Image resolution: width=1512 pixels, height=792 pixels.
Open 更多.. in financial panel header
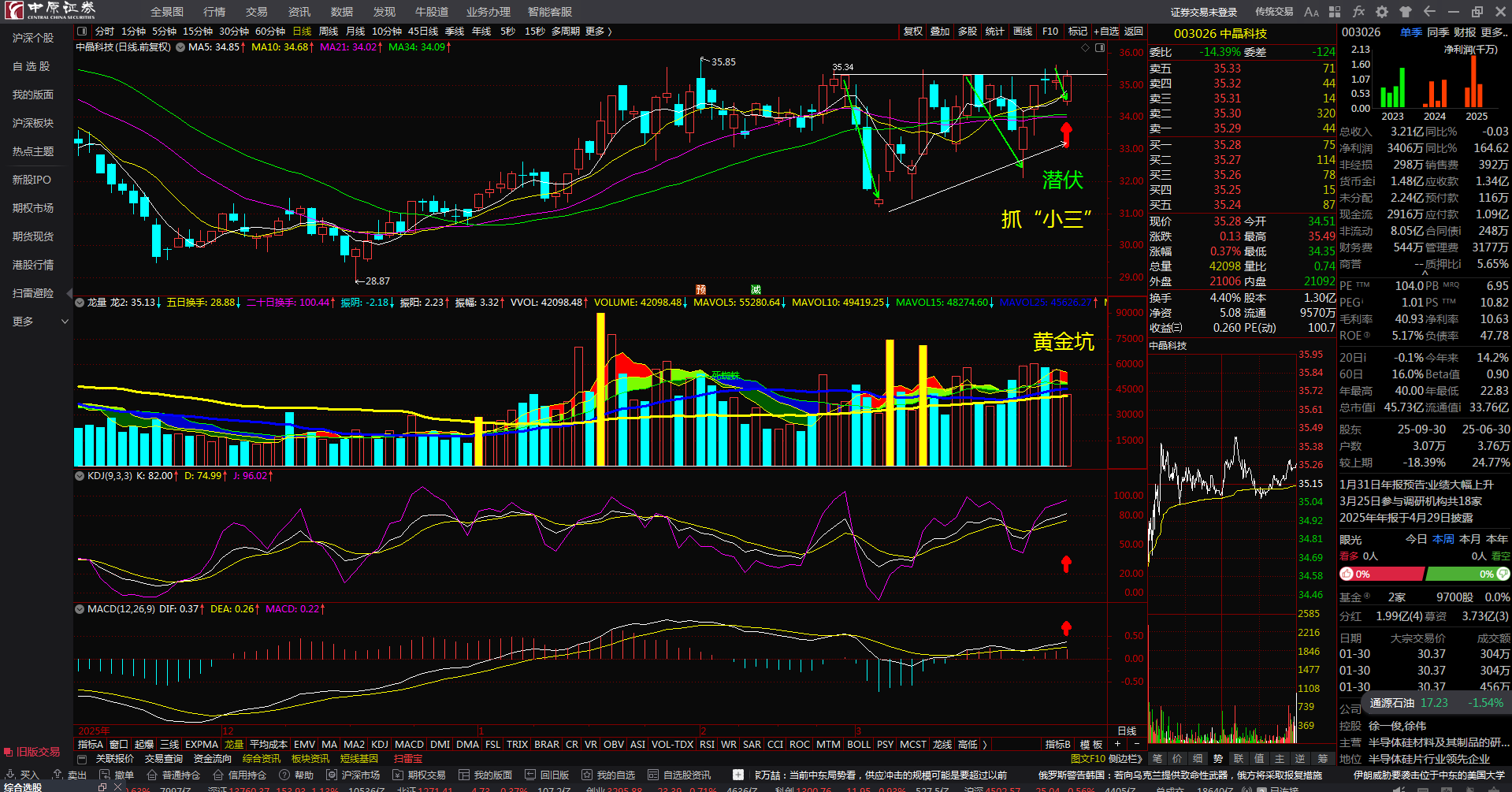coord(1495,32)
